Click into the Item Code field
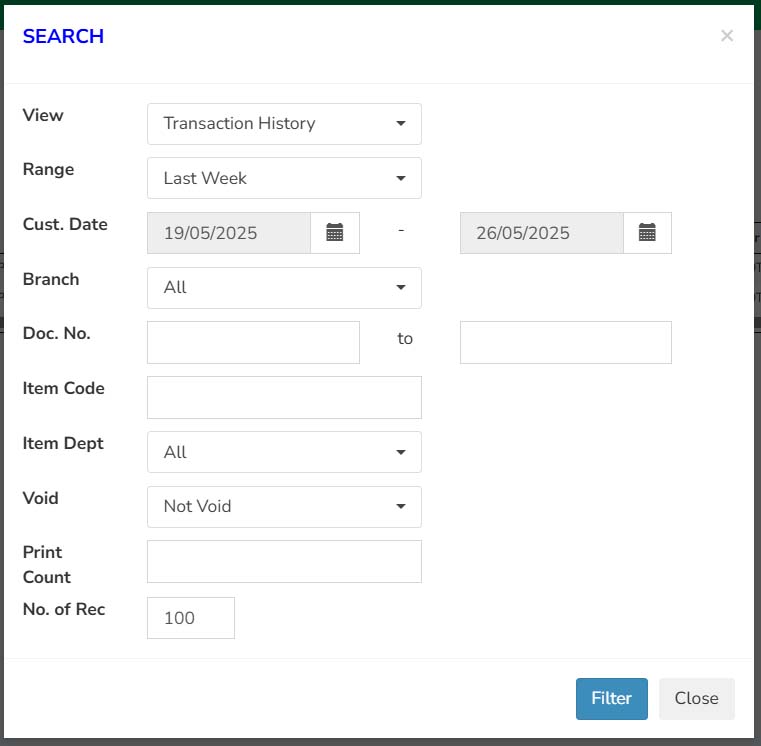The height and width of the screenshot is (746, 761). 284,398
